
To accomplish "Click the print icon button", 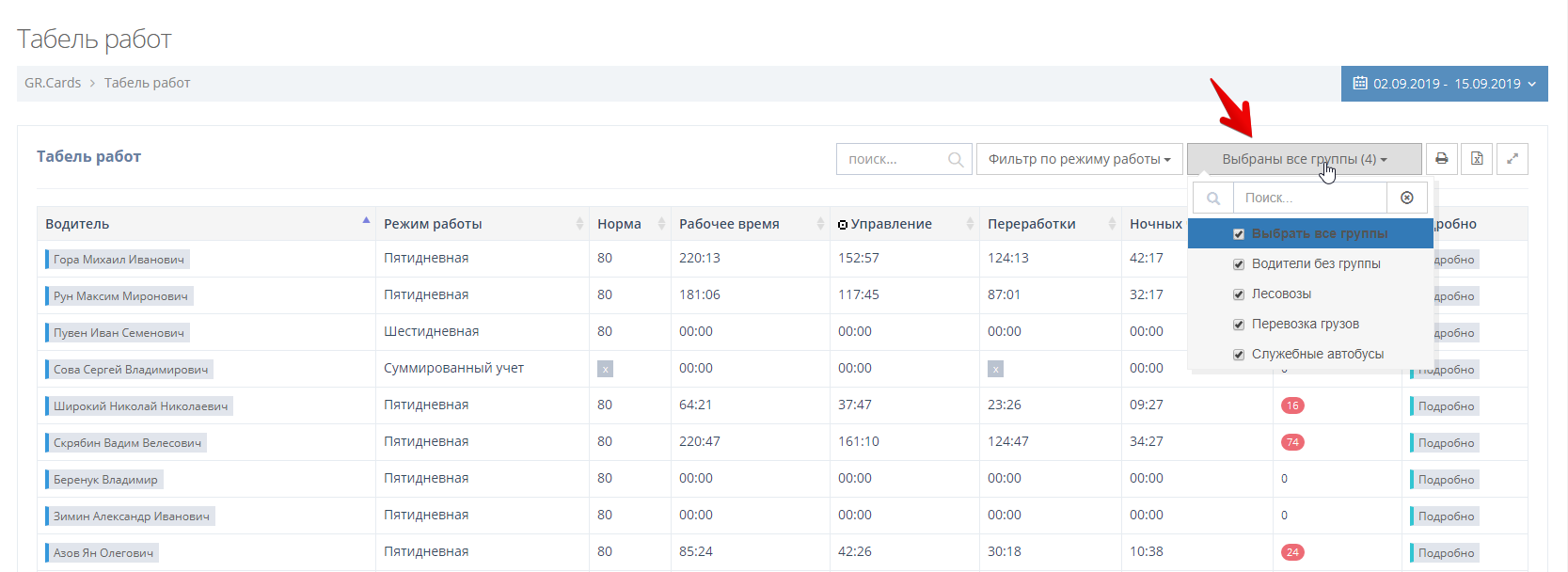I will point(1441,159).
